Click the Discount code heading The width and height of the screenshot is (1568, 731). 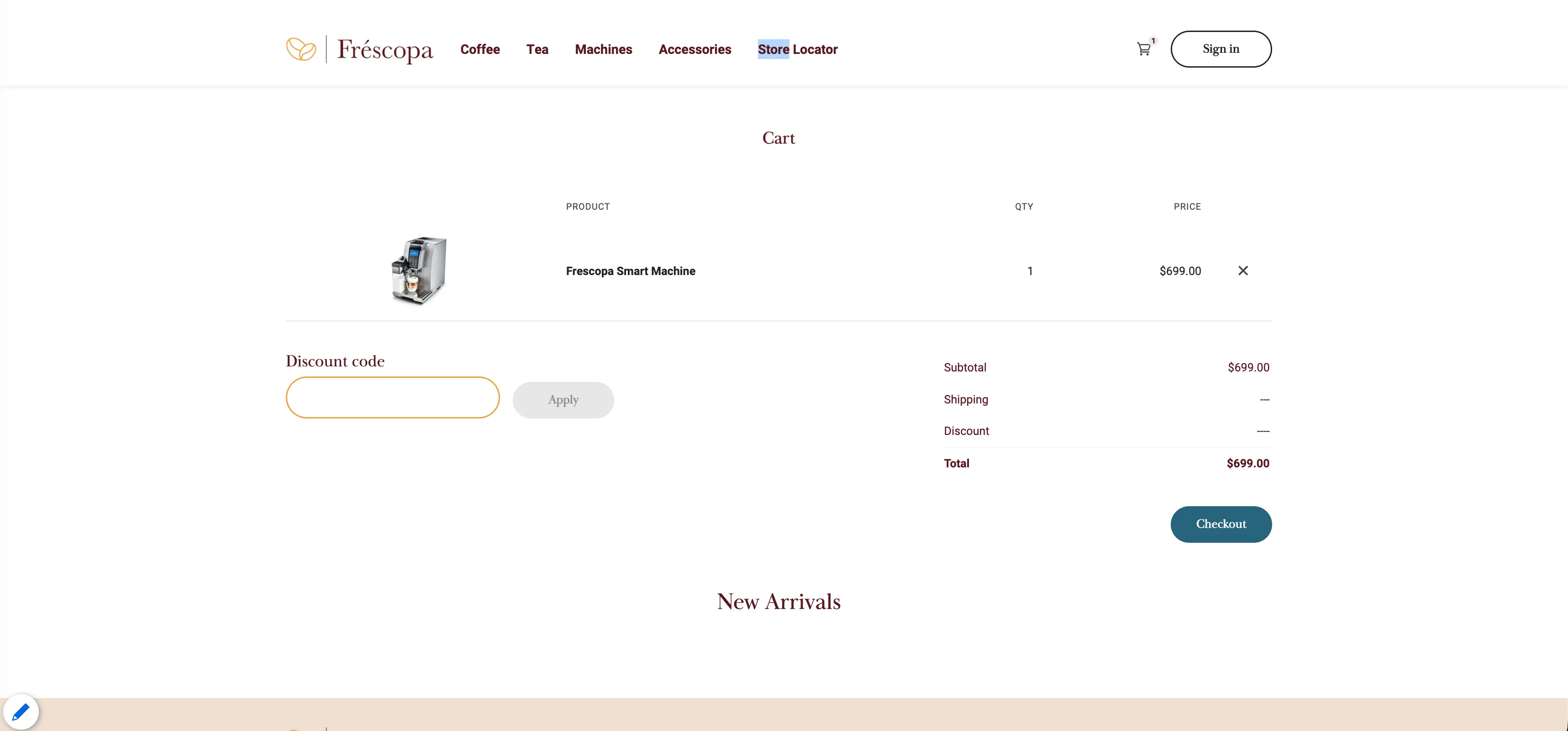(x=335, y=361)
